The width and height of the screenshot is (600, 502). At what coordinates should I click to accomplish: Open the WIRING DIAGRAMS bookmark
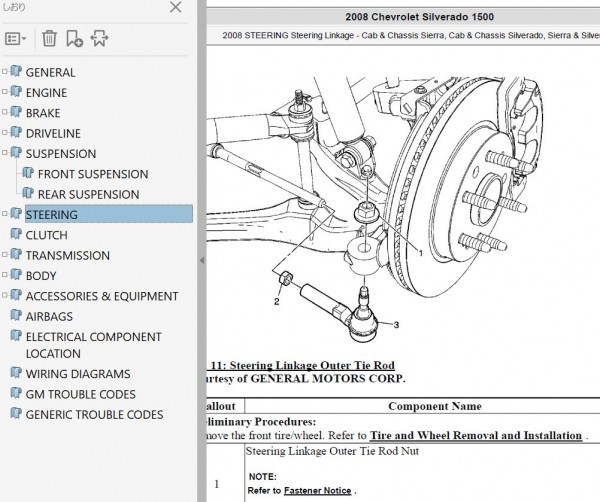tap(78, 373)
